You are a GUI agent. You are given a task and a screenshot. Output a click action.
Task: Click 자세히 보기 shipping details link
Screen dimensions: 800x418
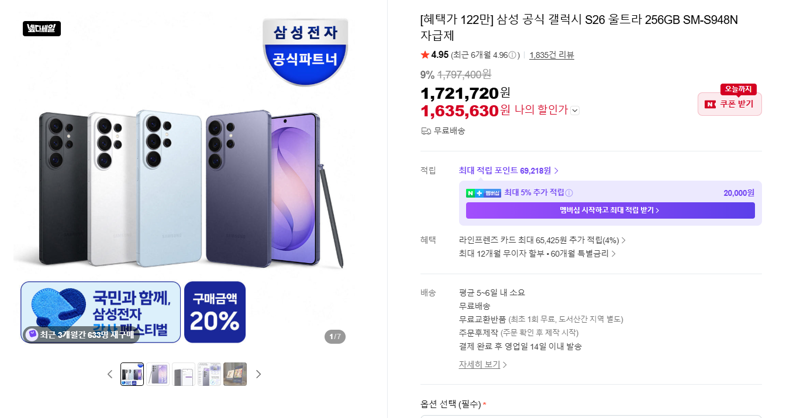482,364
